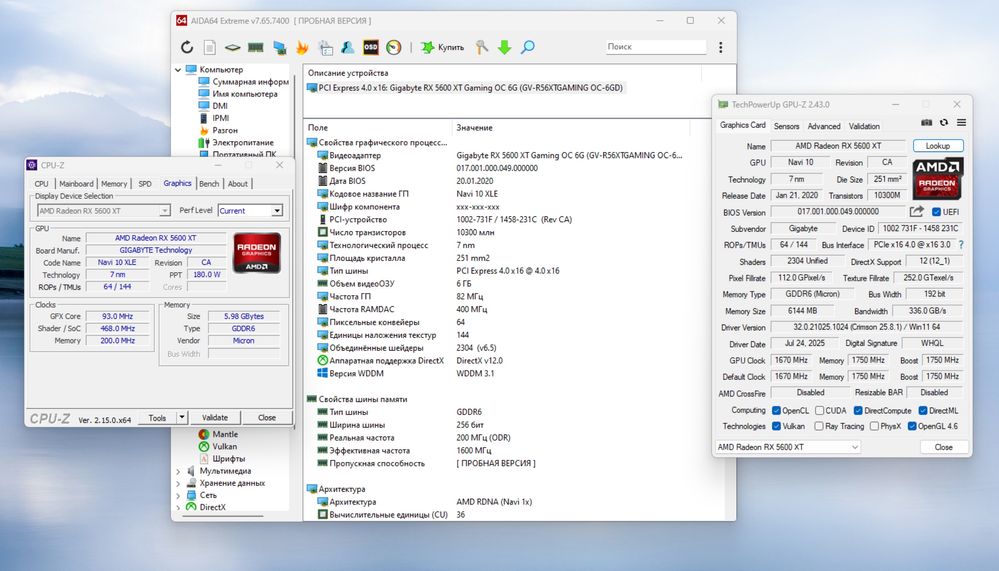Screen dimensions: 999x571
Task: Click the green download arrow icon
Action: click(x=505, y=47)
